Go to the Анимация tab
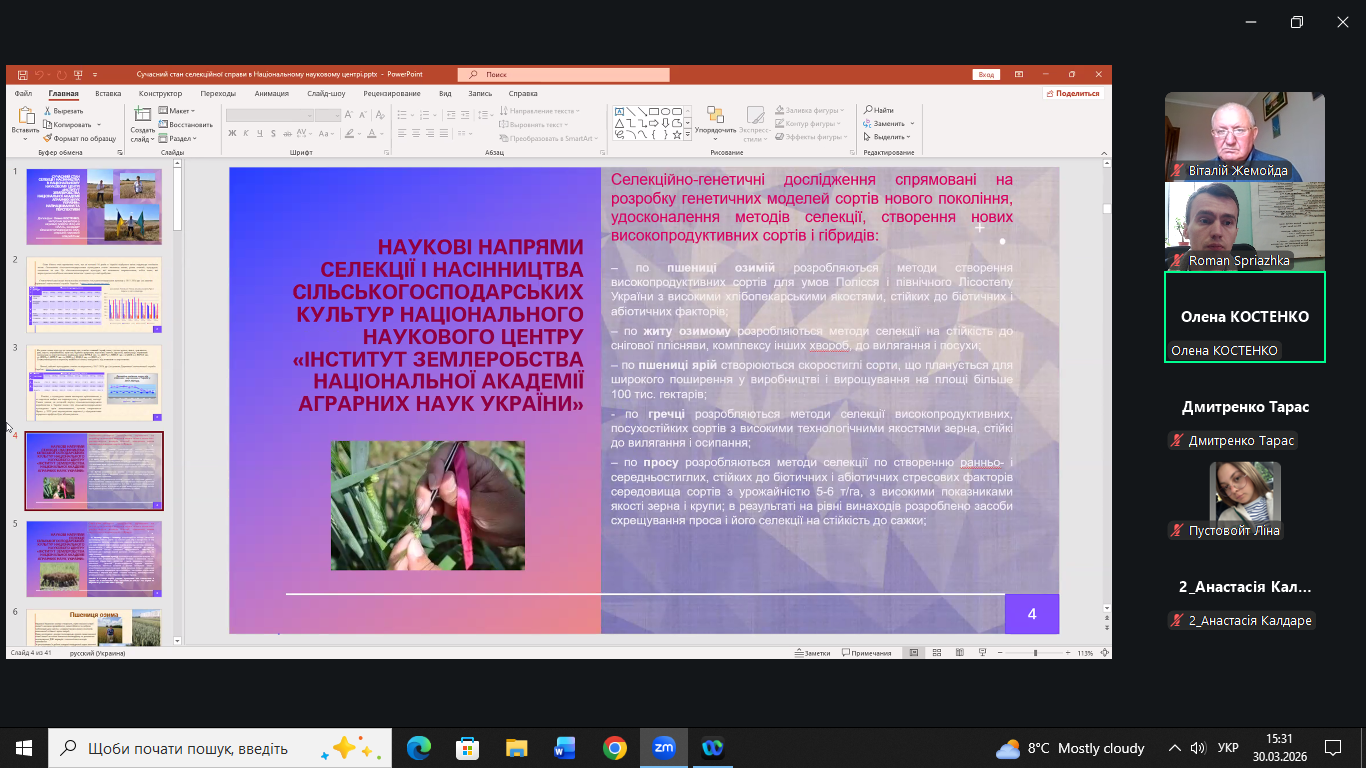 click(x=271, y=93)
